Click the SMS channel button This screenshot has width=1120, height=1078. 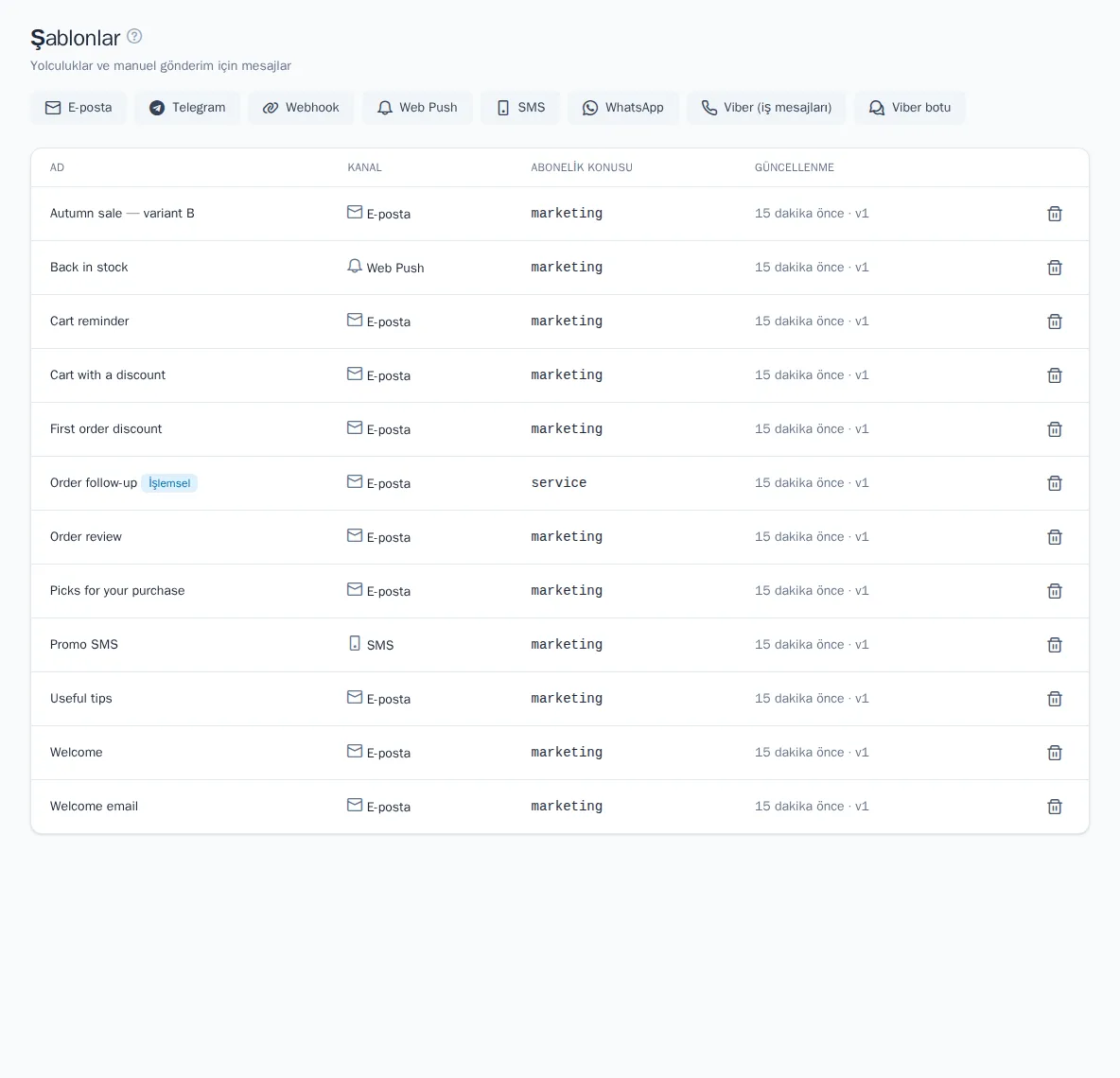[x=520, y=108]
